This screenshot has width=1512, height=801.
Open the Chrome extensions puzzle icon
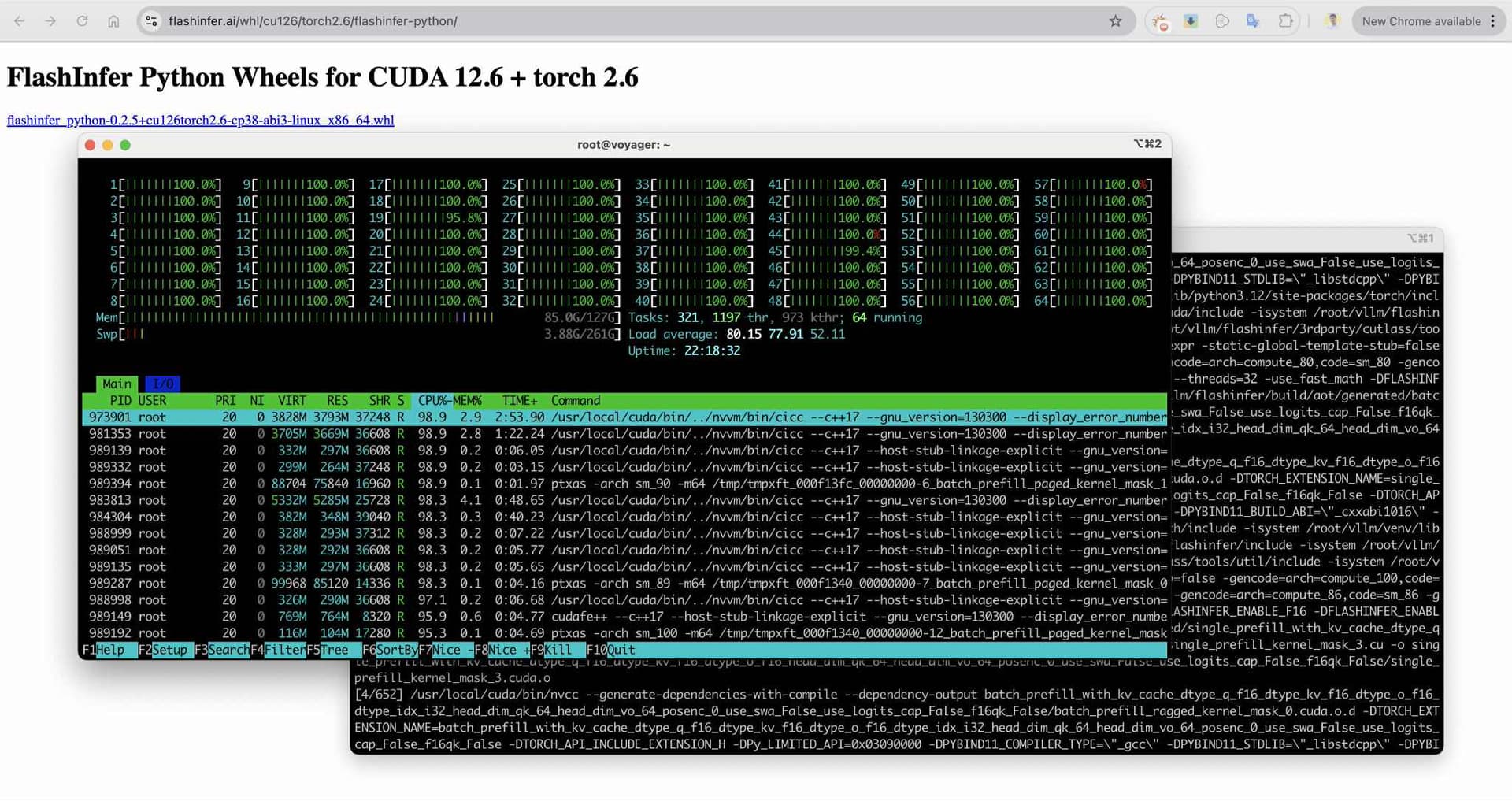pyautogui.click(x=1285, y=21)
